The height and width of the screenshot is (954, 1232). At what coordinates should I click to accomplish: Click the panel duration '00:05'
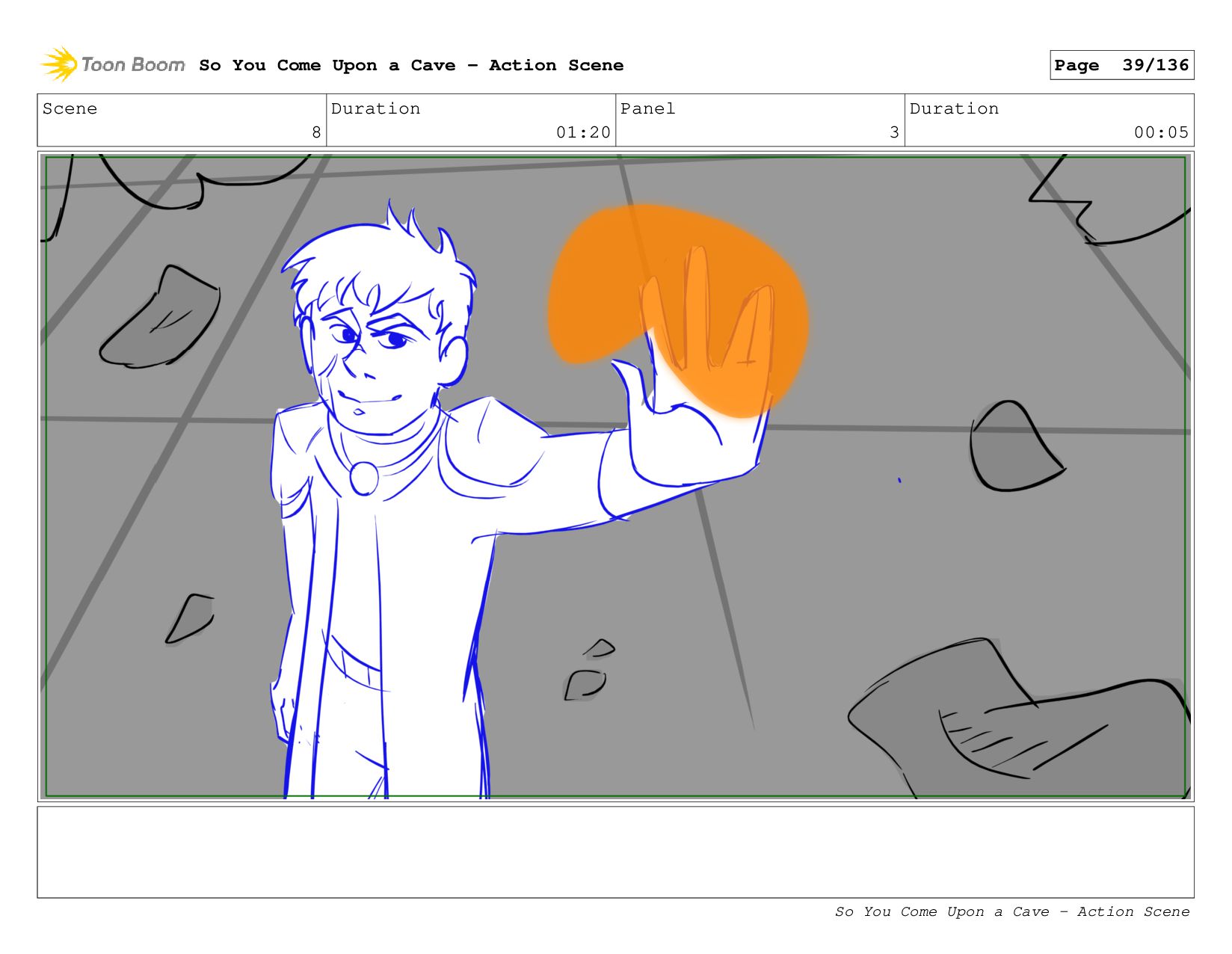point(1161,132)
